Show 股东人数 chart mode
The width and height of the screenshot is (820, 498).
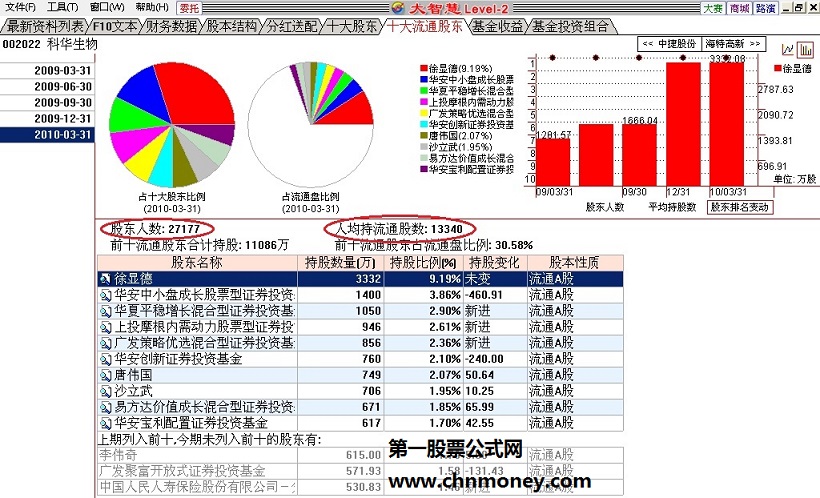[605, 207]
